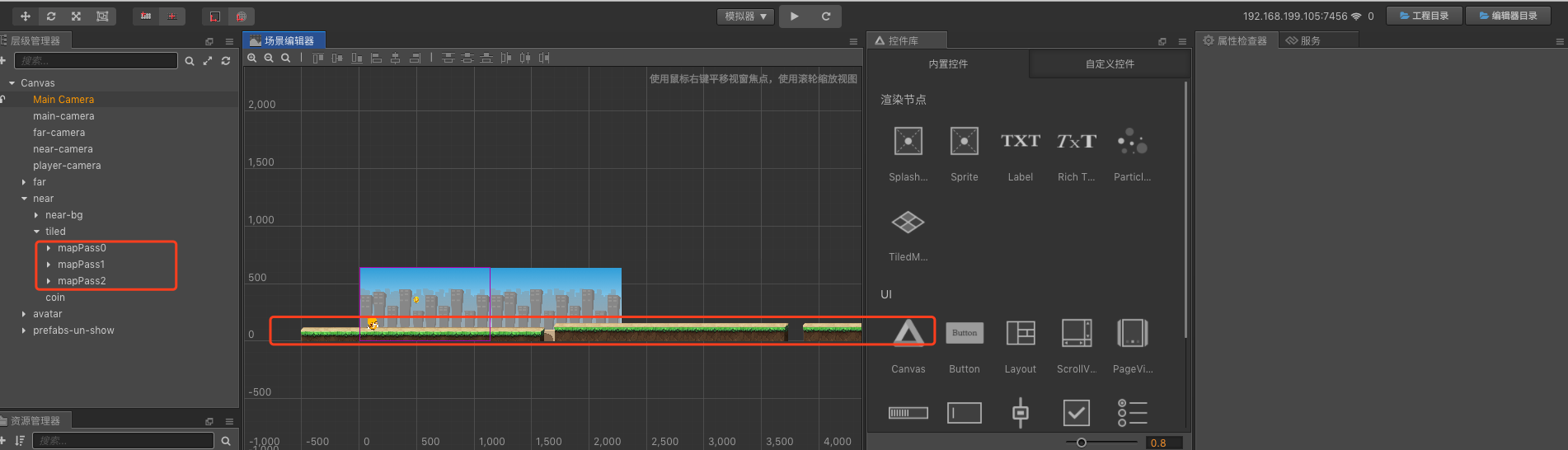Pop out the 层级管理器 panel
The height and width of the screenshot is (450, 1568).
point(209,41)
